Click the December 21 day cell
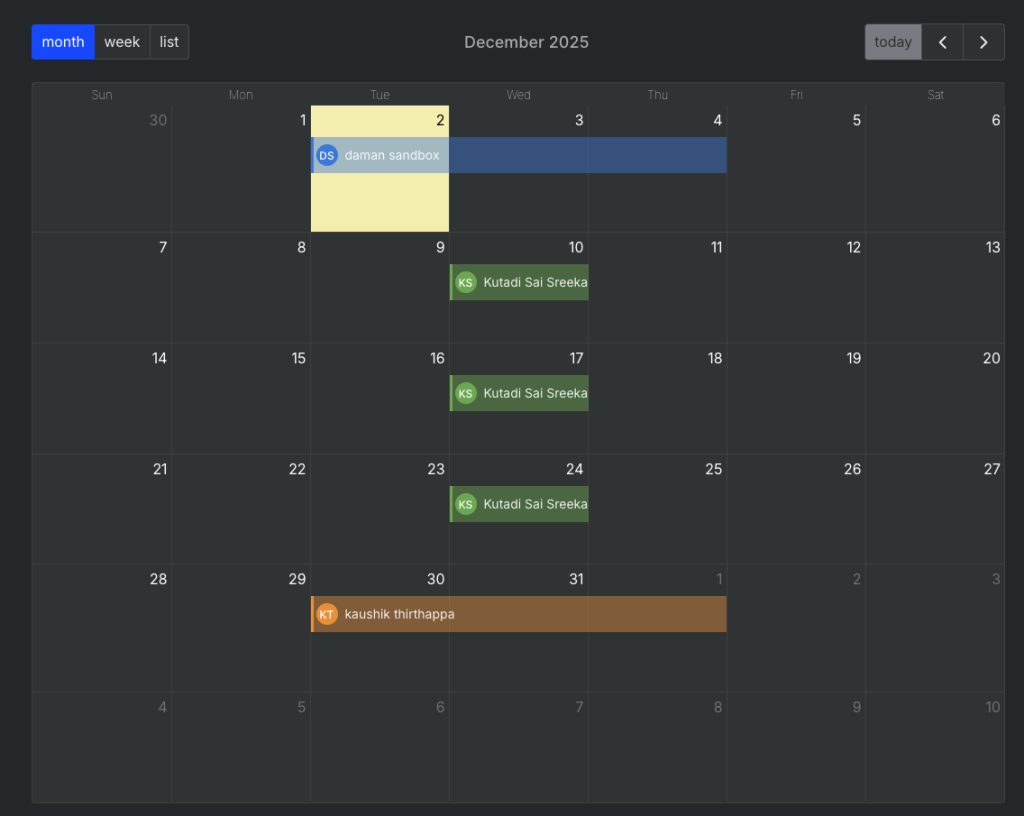The height and width of the screenshot is (816, 1024). [101, 515]
